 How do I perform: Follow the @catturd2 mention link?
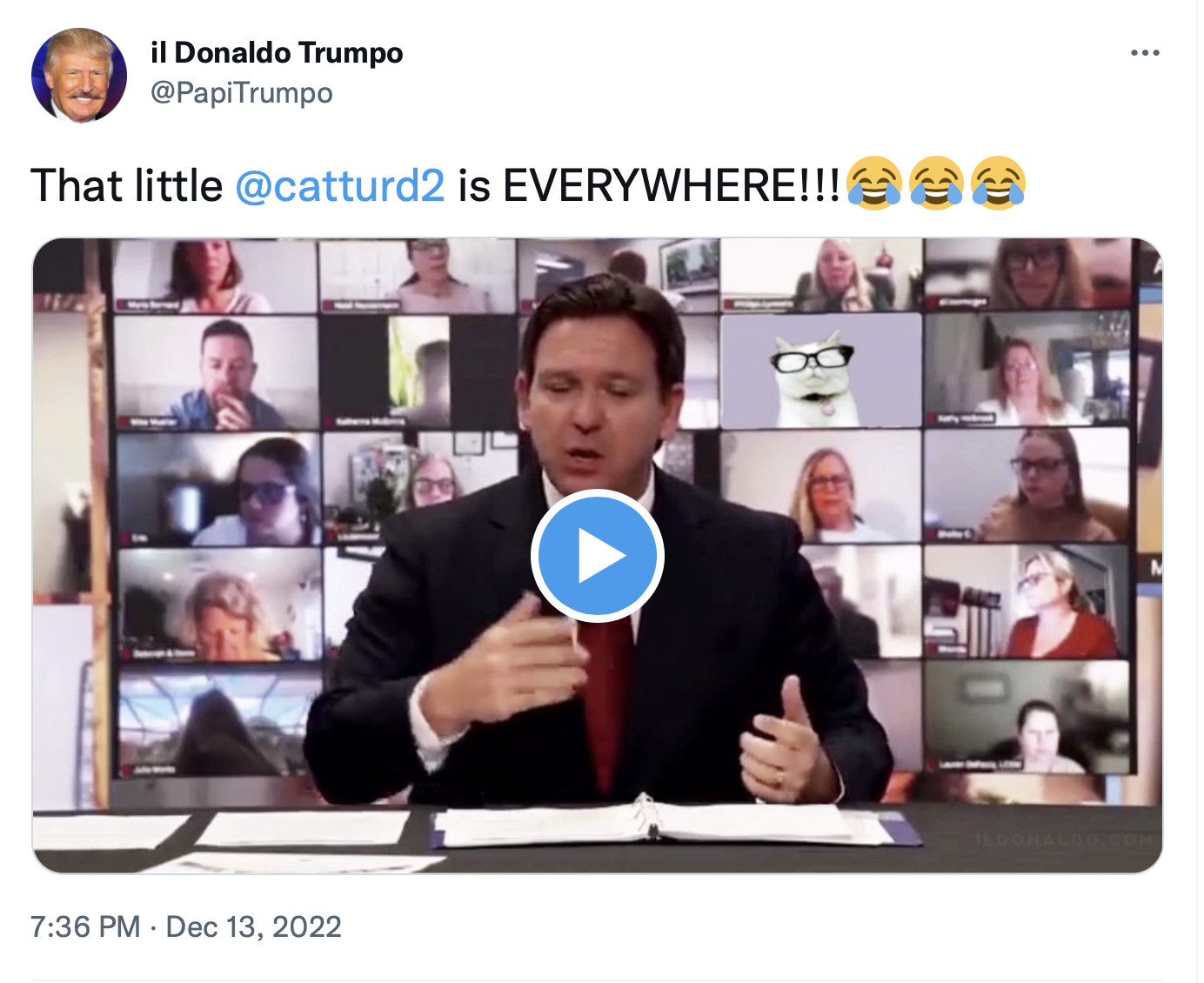point(340,185)
